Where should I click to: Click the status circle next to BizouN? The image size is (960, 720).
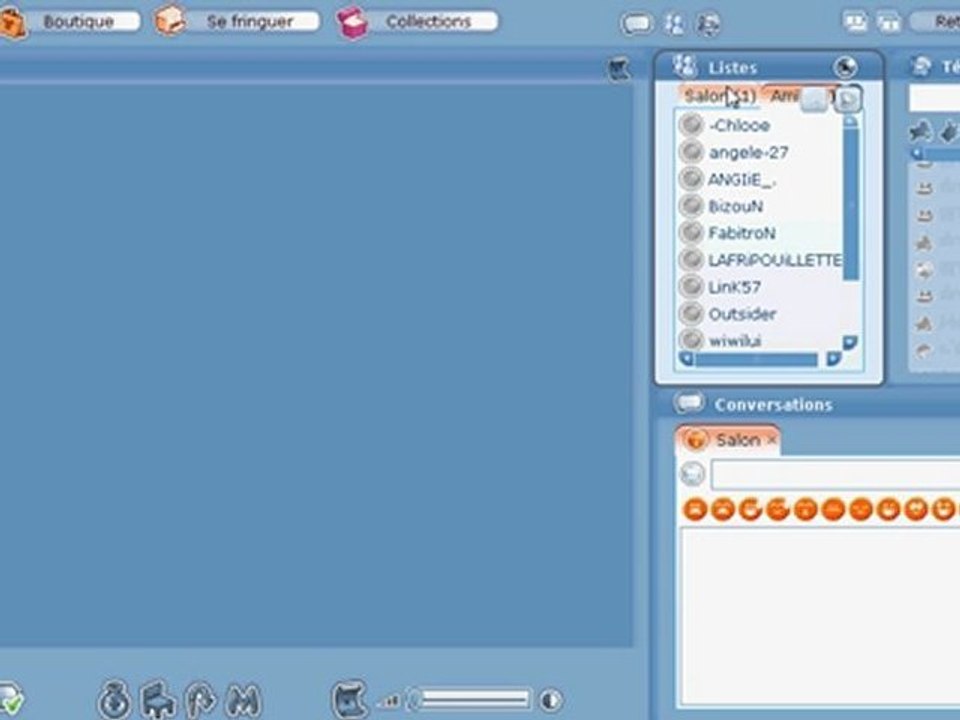point(691,206)
